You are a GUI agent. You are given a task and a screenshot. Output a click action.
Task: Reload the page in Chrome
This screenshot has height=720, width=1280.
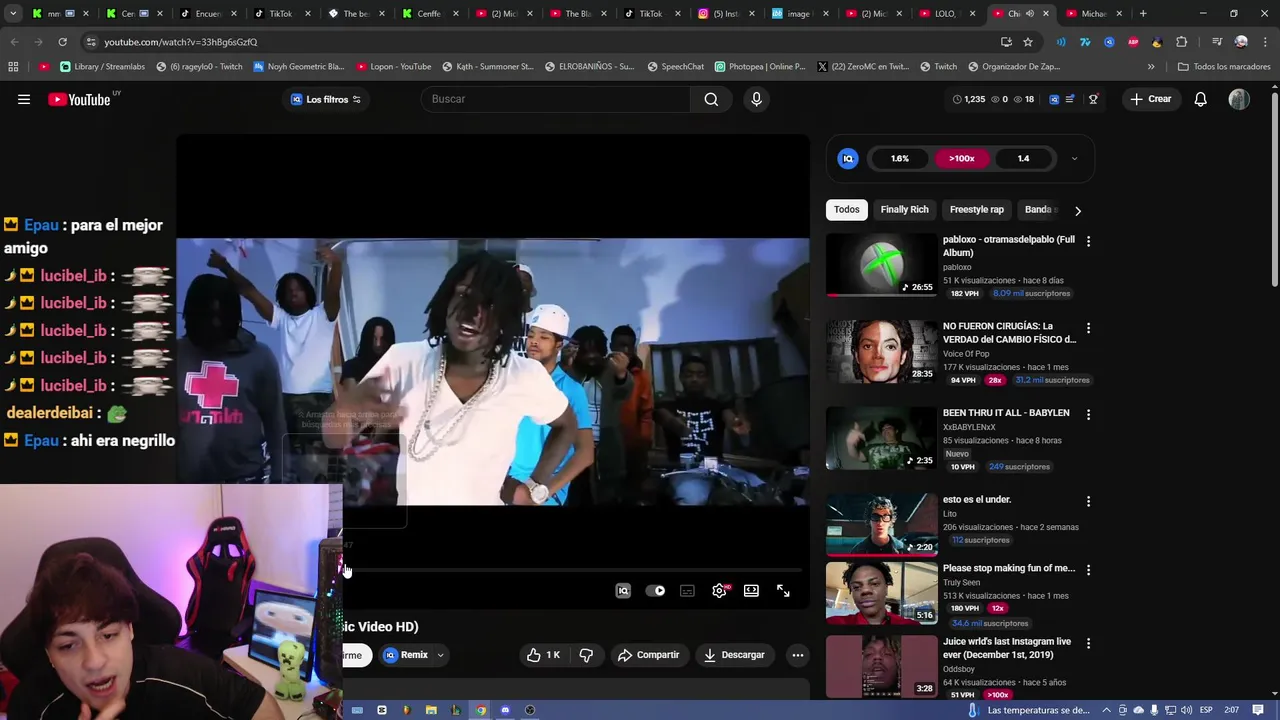click(62, 42)
